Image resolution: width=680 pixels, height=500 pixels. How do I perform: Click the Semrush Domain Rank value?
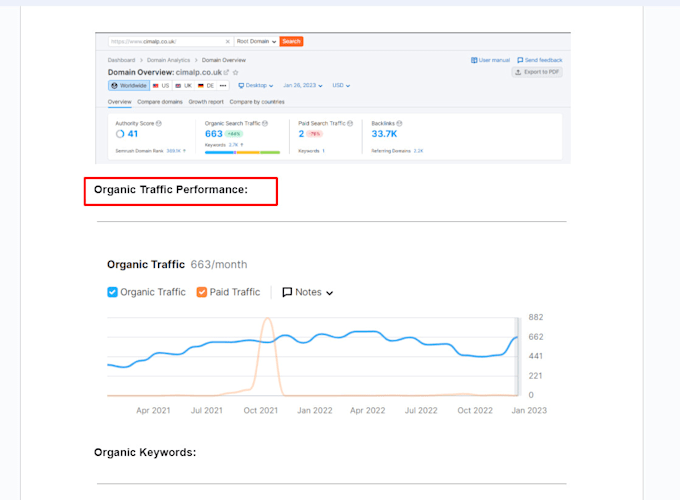[x=173, y=151]
